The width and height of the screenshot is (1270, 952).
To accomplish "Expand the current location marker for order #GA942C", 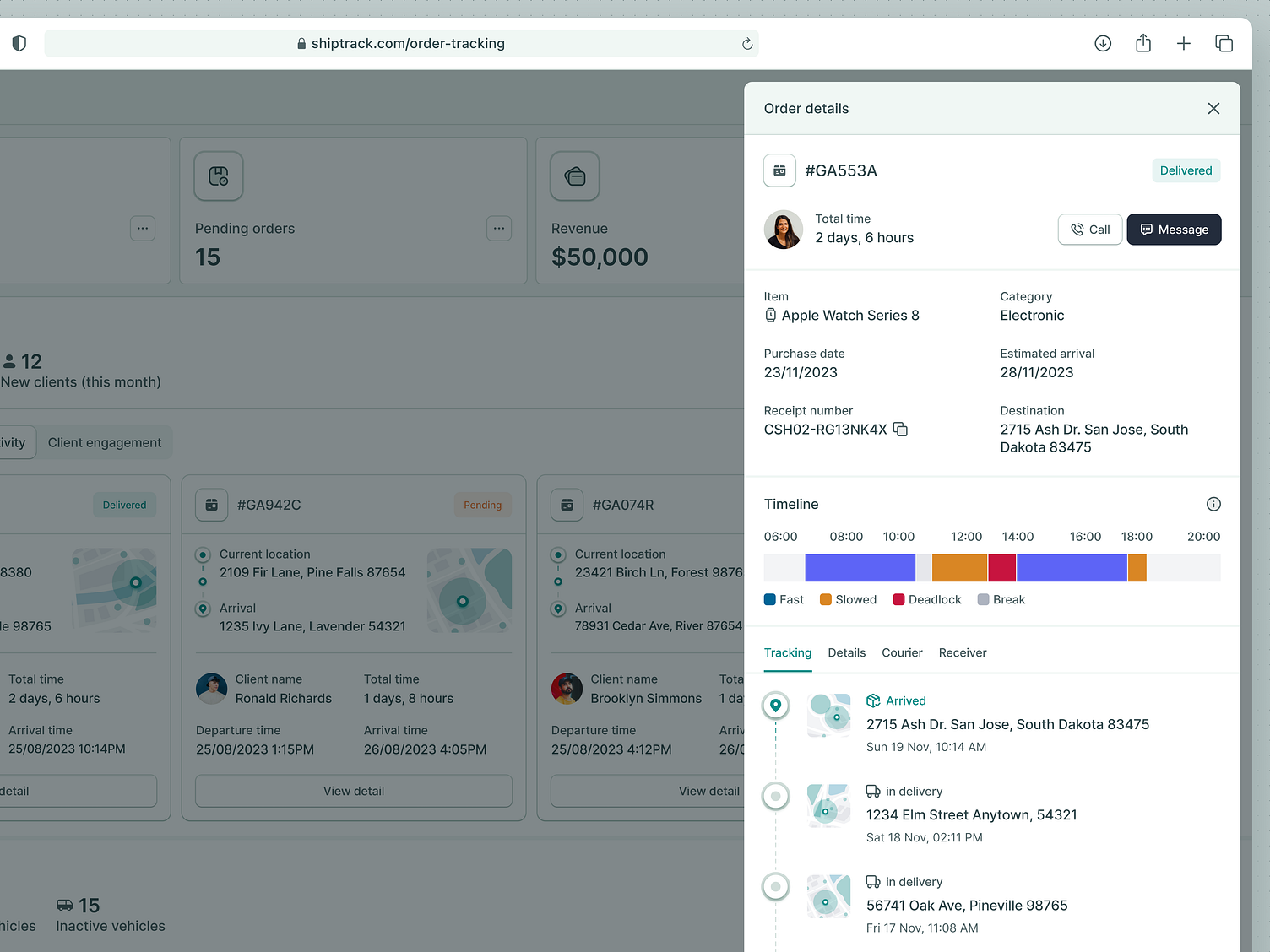I will click(202, 554).
